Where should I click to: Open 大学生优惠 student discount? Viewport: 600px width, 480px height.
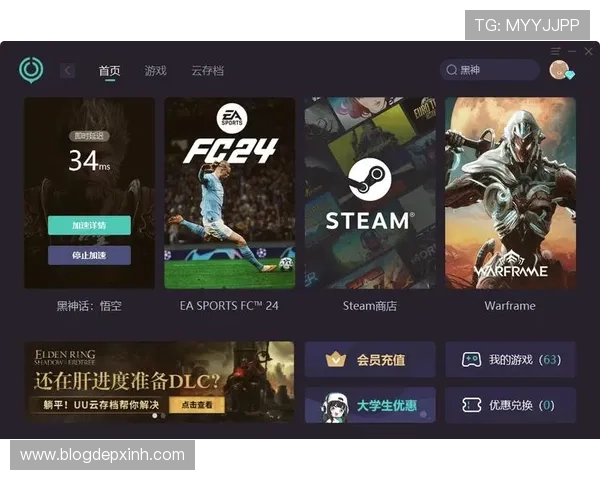point(370,405)
